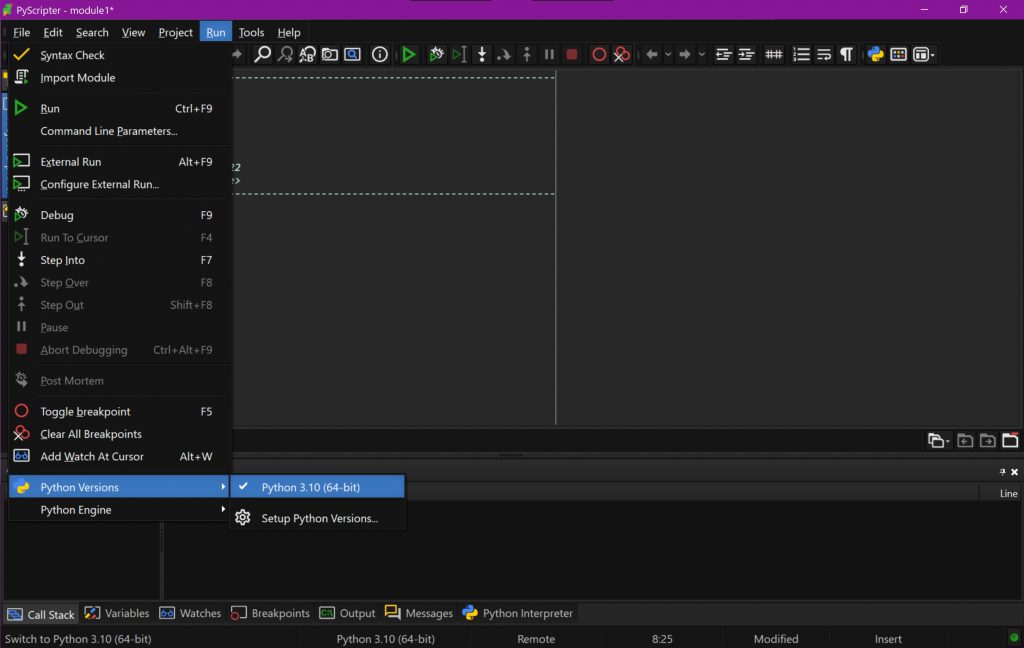Click the Clear All Breakpoints toolbar icon
This screenshot has width=1024, height=648.
pyautogui.click(x=622, y=54)
